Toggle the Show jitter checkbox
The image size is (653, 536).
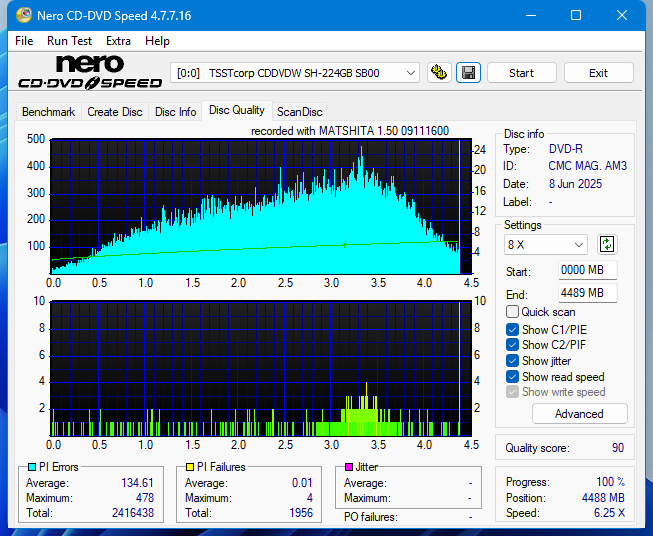513,361
